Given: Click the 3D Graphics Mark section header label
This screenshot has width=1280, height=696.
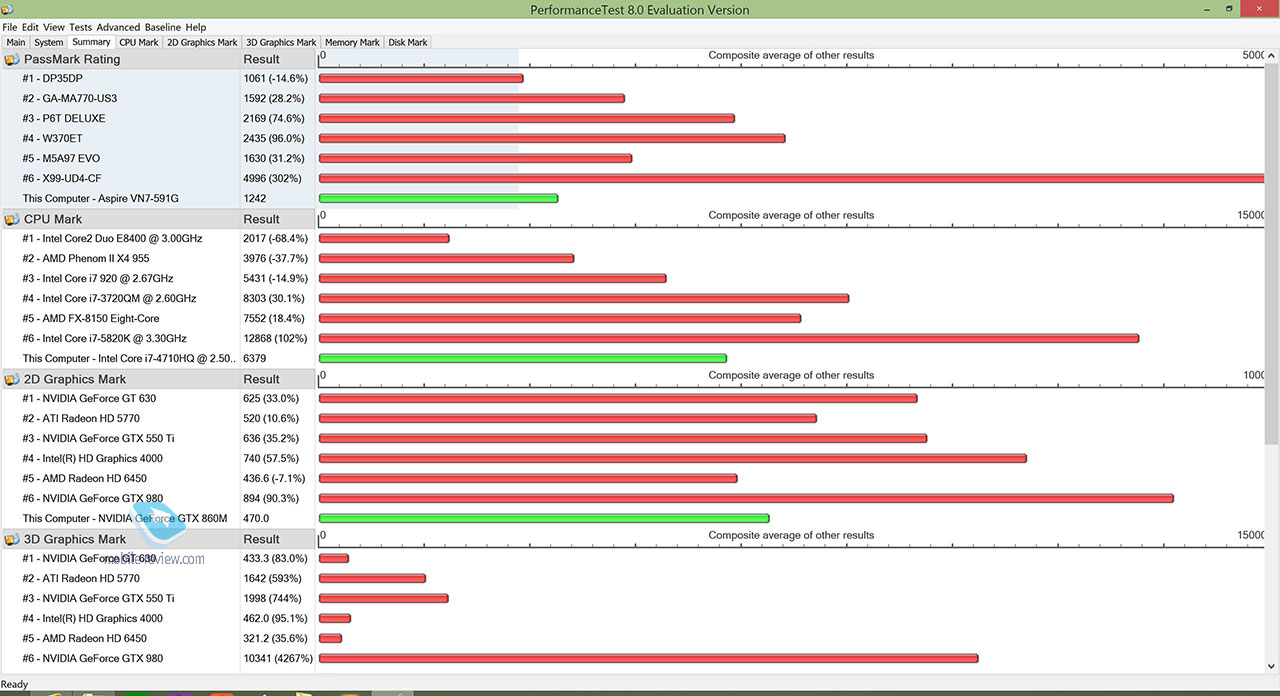Looking at the screenshot, I should pyautogui.click(x=75, y=539).
